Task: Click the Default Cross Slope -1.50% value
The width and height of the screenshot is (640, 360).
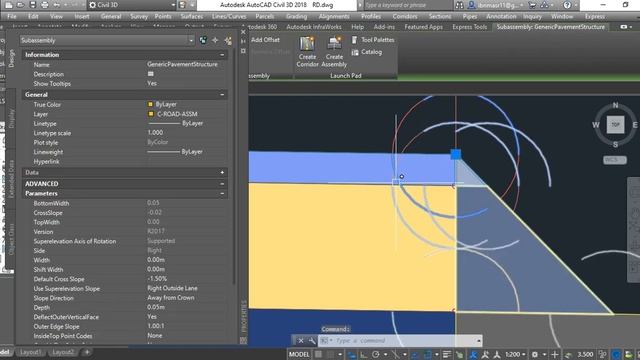Action: [x=157, y=279]
